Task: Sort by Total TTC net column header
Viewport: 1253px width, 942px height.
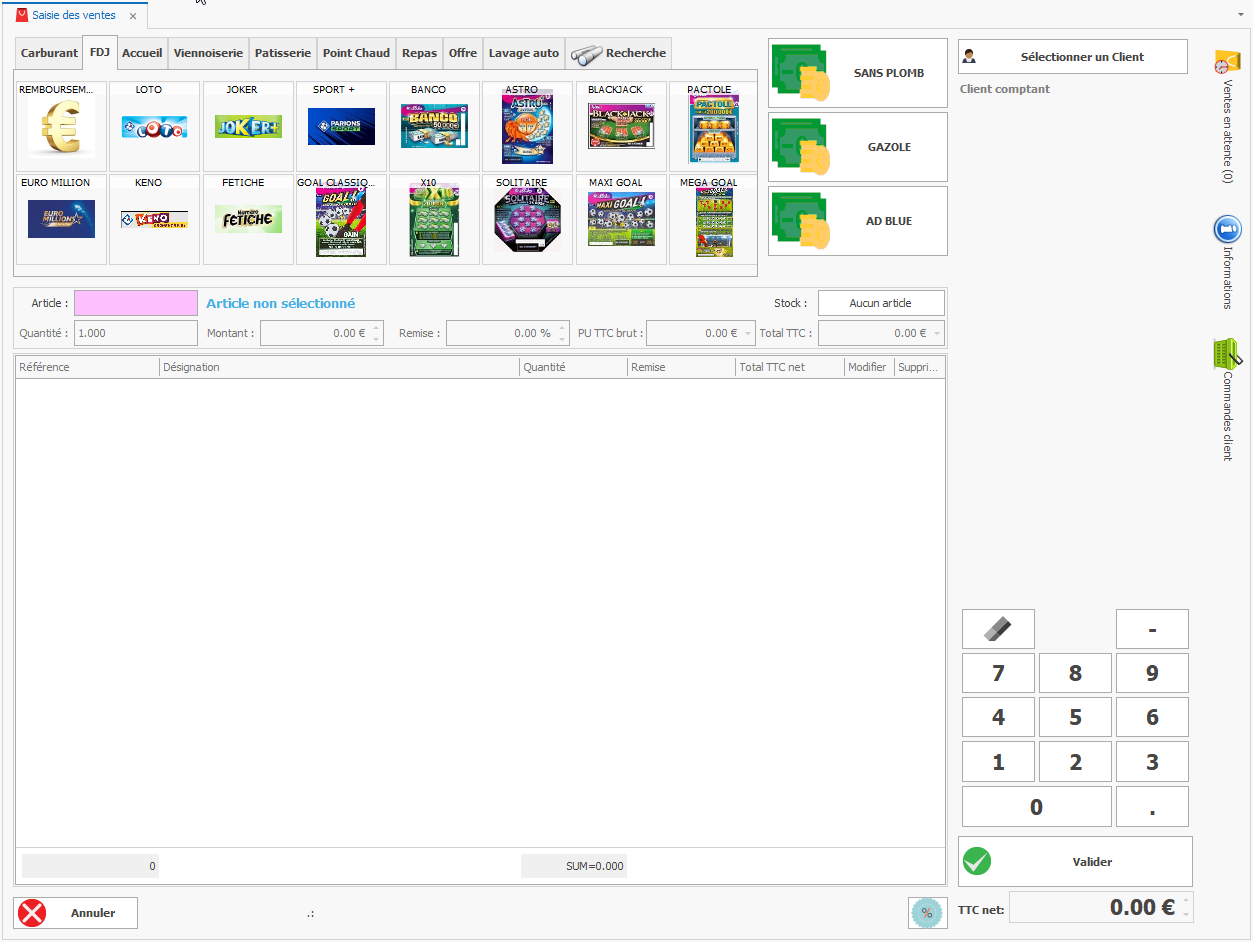Action: tap(789, 367)
